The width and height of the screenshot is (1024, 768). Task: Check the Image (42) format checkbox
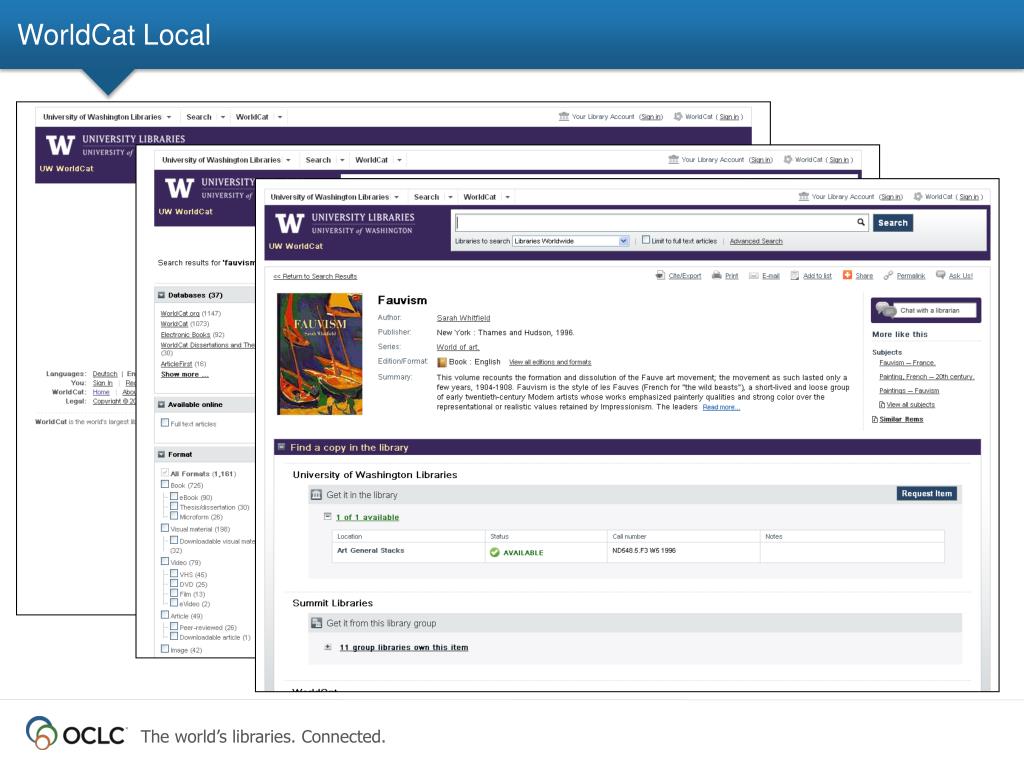[165, 649]
